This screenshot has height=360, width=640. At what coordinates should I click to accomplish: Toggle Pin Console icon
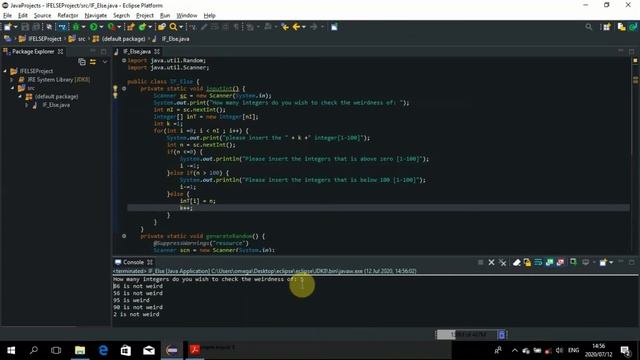573,262
